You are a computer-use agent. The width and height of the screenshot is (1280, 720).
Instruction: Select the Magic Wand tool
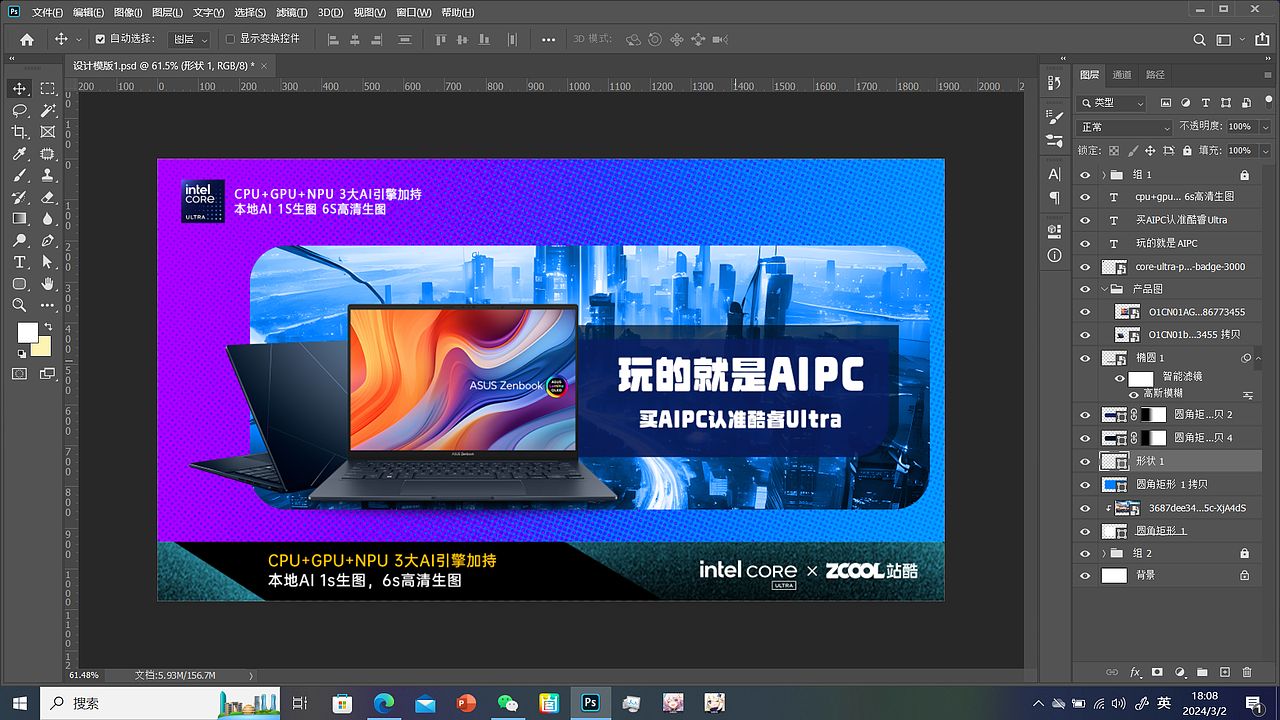click(47, 111)
